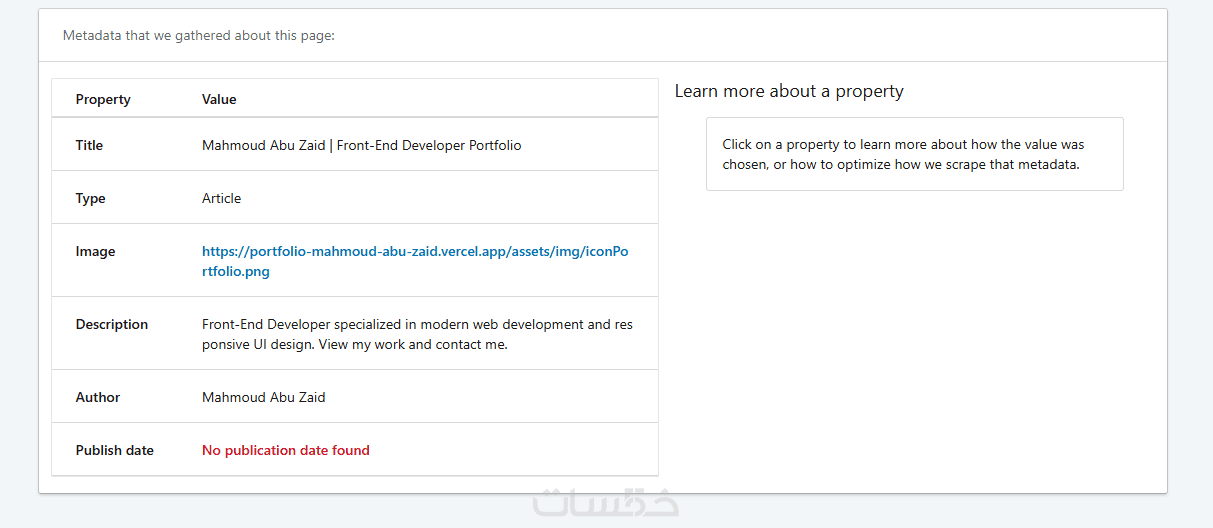Viewport: 1213px width, 528px height.
Task: Click the 'Mahmoud Abu Zaid | Front-End Developer Portfolio' title value
Action: 361,145
